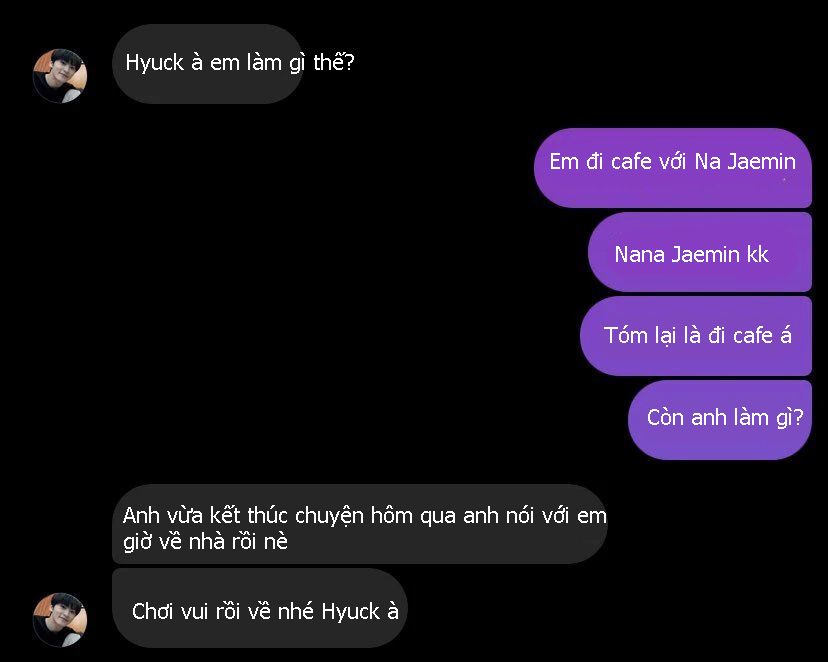
Task: Click the word "Hyuck" in the final grey message
Action: pos(351,611)
